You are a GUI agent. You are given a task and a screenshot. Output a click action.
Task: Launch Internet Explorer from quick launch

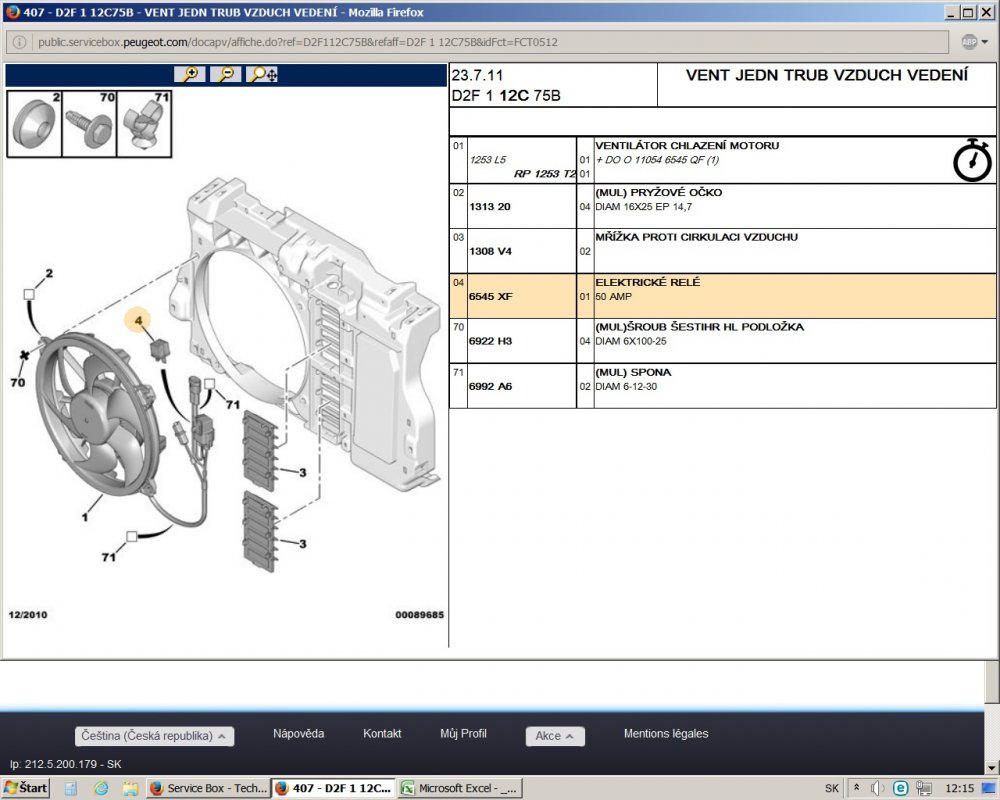[101, 789]
